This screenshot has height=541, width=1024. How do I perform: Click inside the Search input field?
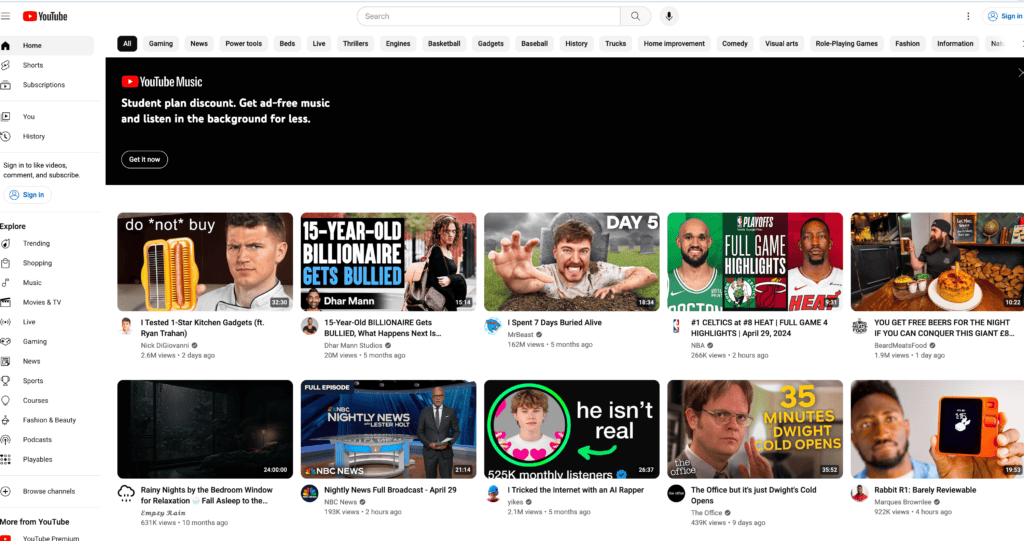(x=488, y=16)
